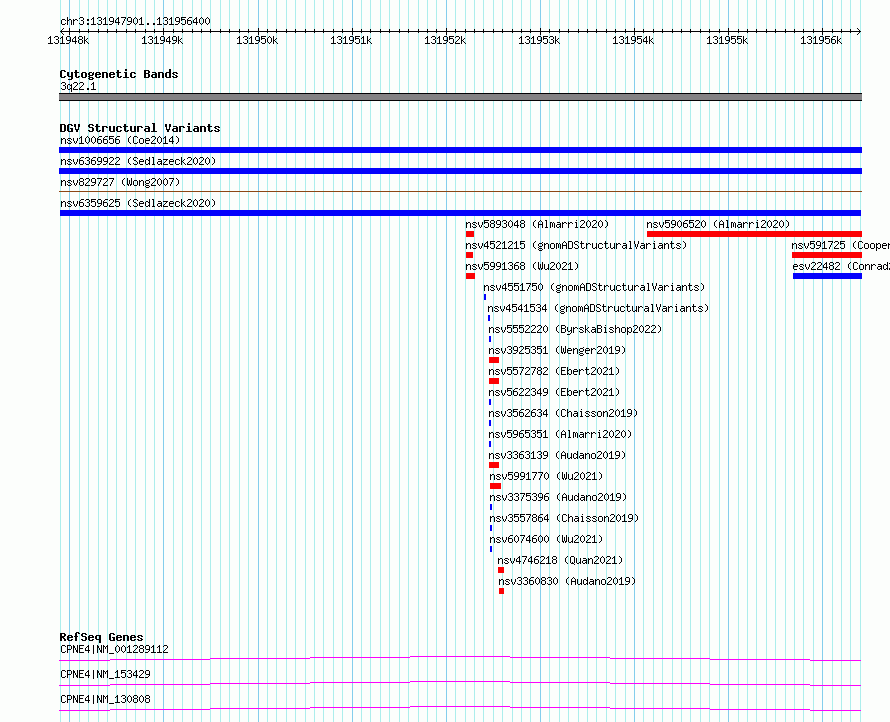
Task: Select nsv3360830 (Audano2019) label
Action: pyautogui.click(x=567, y=581)
